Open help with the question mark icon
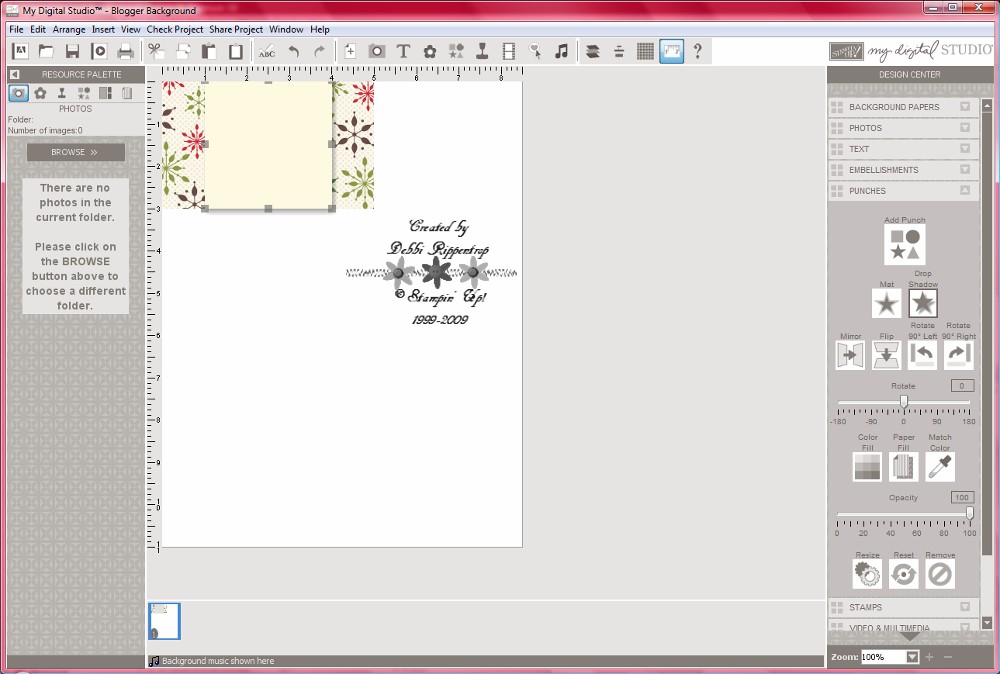This screenshot has height=674, width=1000. [x=698, y=51]
